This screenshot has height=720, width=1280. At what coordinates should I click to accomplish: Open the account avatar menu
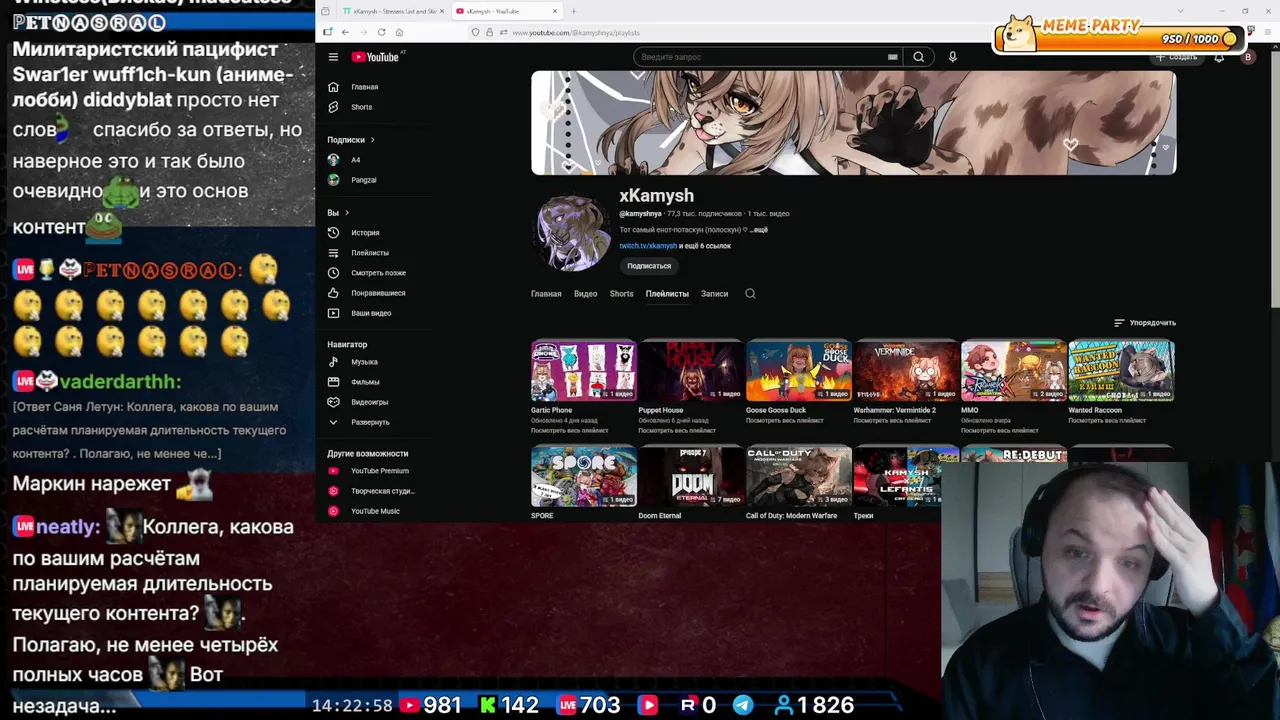(x=1247, y=57)
